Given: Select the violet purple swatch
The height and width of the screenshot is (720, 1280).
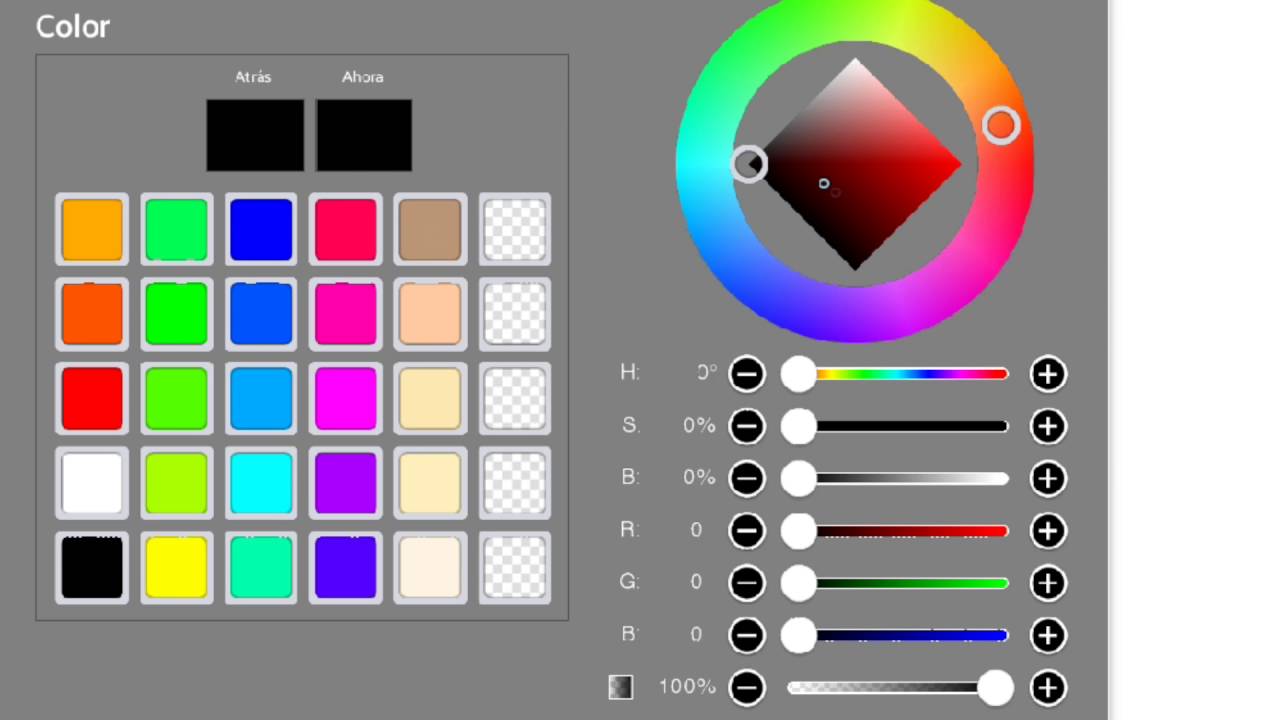Looking at the screenshot, I should pyautogui.click(x=346, y=483).
